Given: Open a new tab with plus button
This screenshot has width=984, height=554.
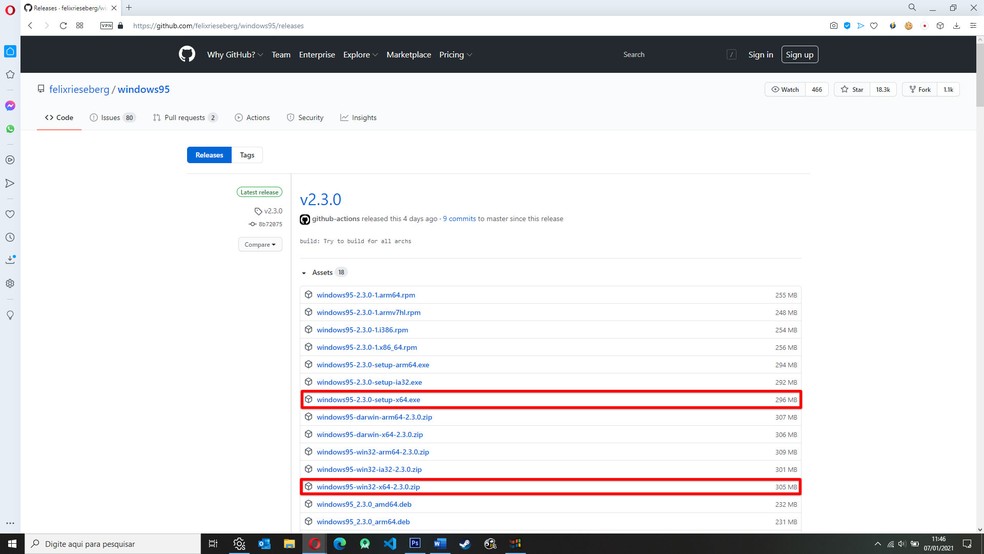Looking at the screenshot, I should (x=129, y=8).
